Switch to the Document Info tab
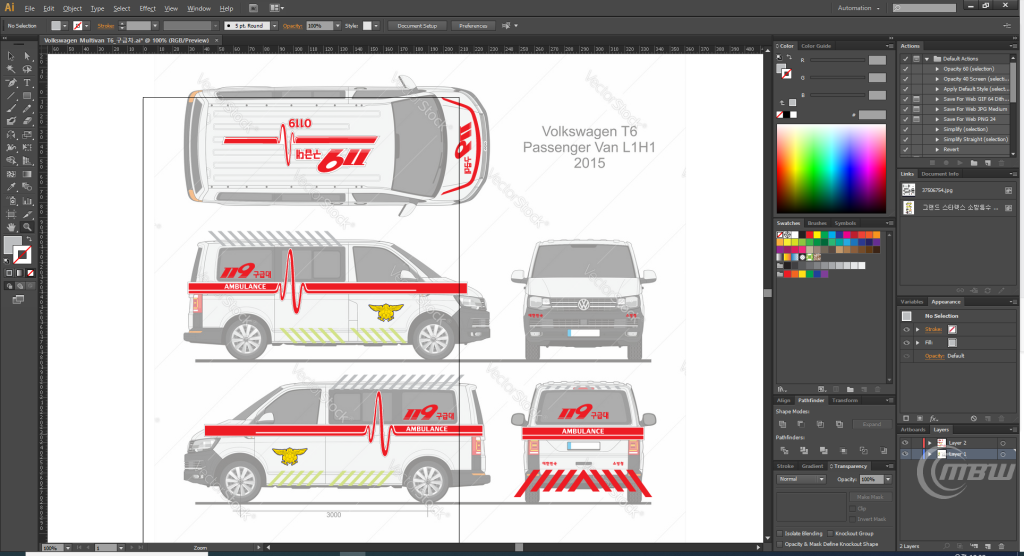Screen dimensions: 1024x556 point(939,174)
